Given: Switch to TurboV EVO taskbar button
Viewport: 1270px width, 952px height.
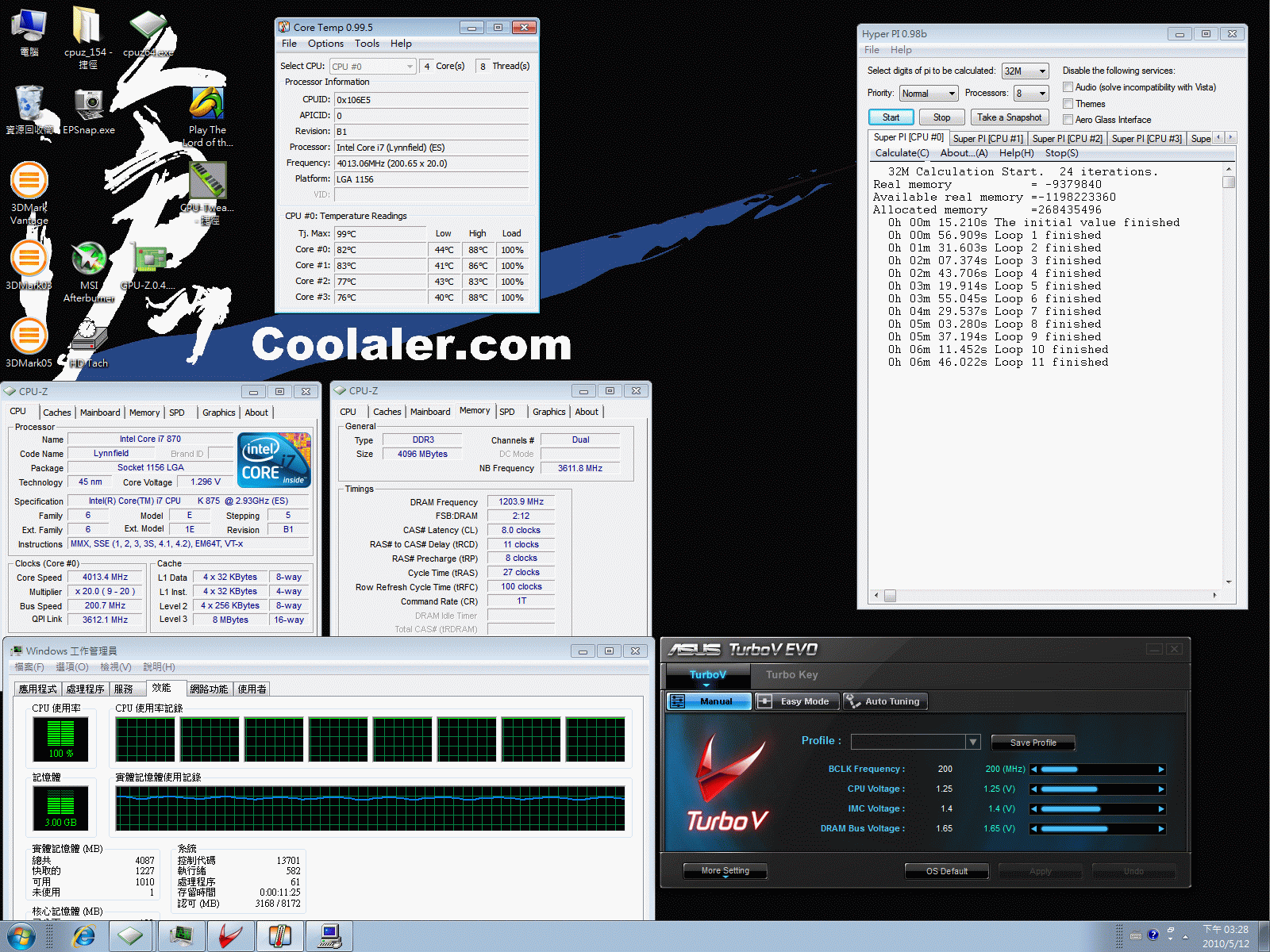Looking at the screenshot, I should [231, 937].
